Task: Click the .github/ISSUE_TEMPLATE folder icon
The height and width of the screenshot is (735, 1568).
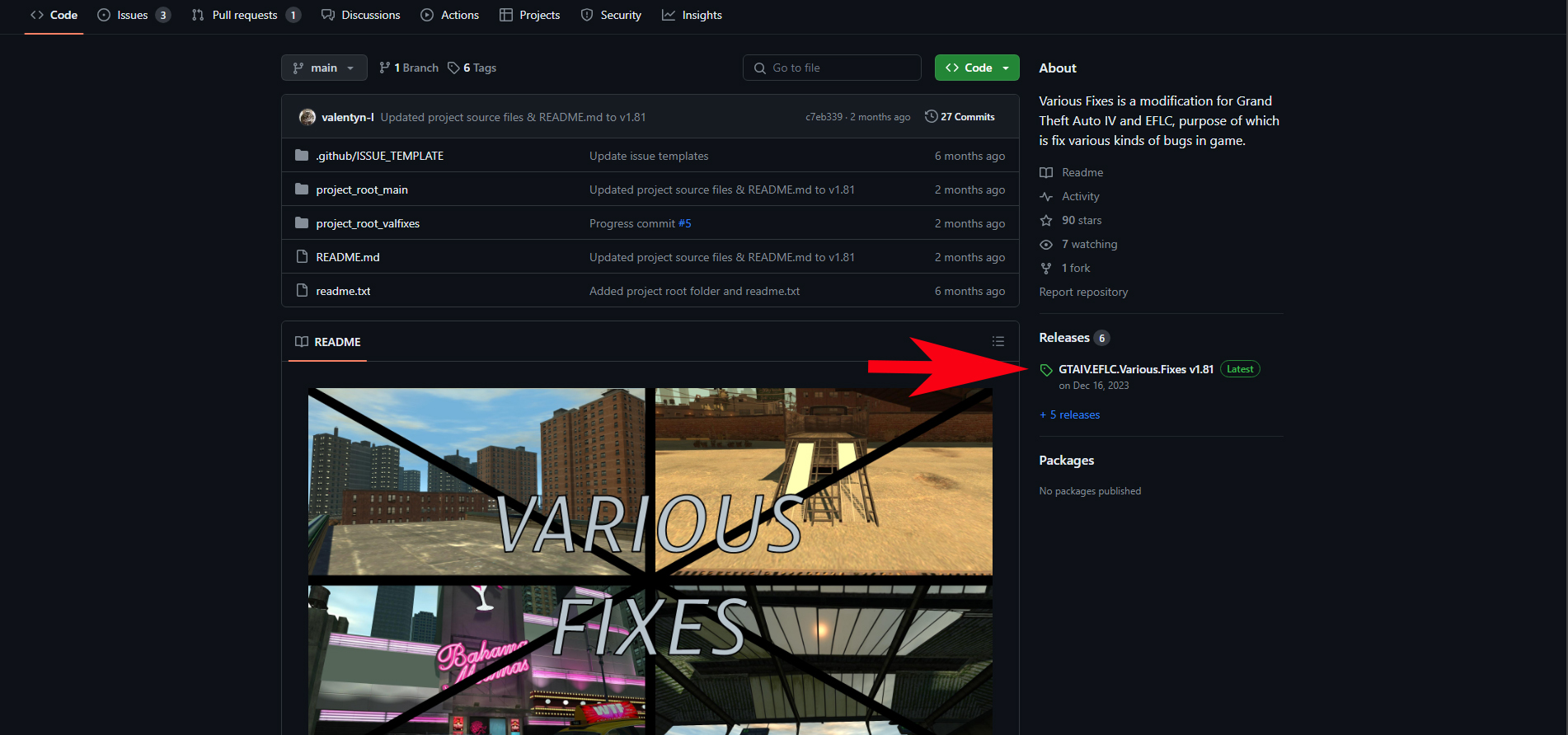Action: (302, 156)
